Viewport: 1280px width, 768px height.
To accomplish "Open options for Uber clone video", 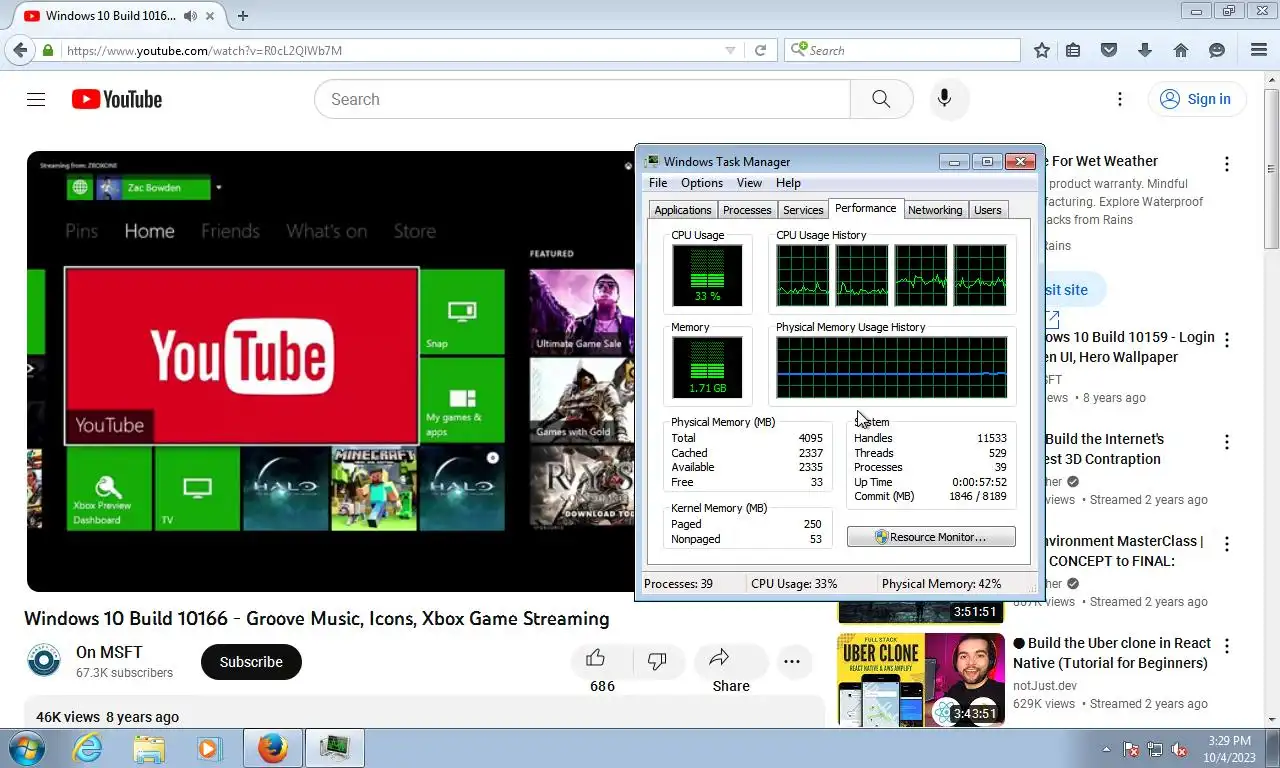I will (x=1227, y=646).
